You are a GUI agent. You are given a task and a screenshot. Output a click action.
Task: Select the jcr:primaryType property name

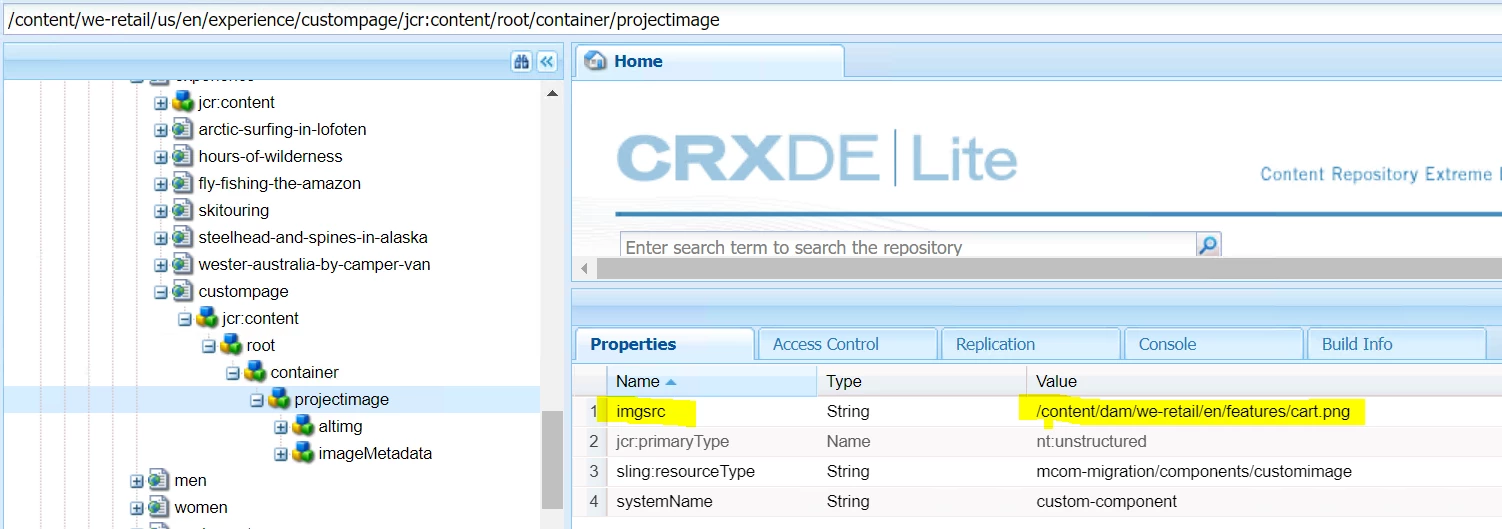672,441
